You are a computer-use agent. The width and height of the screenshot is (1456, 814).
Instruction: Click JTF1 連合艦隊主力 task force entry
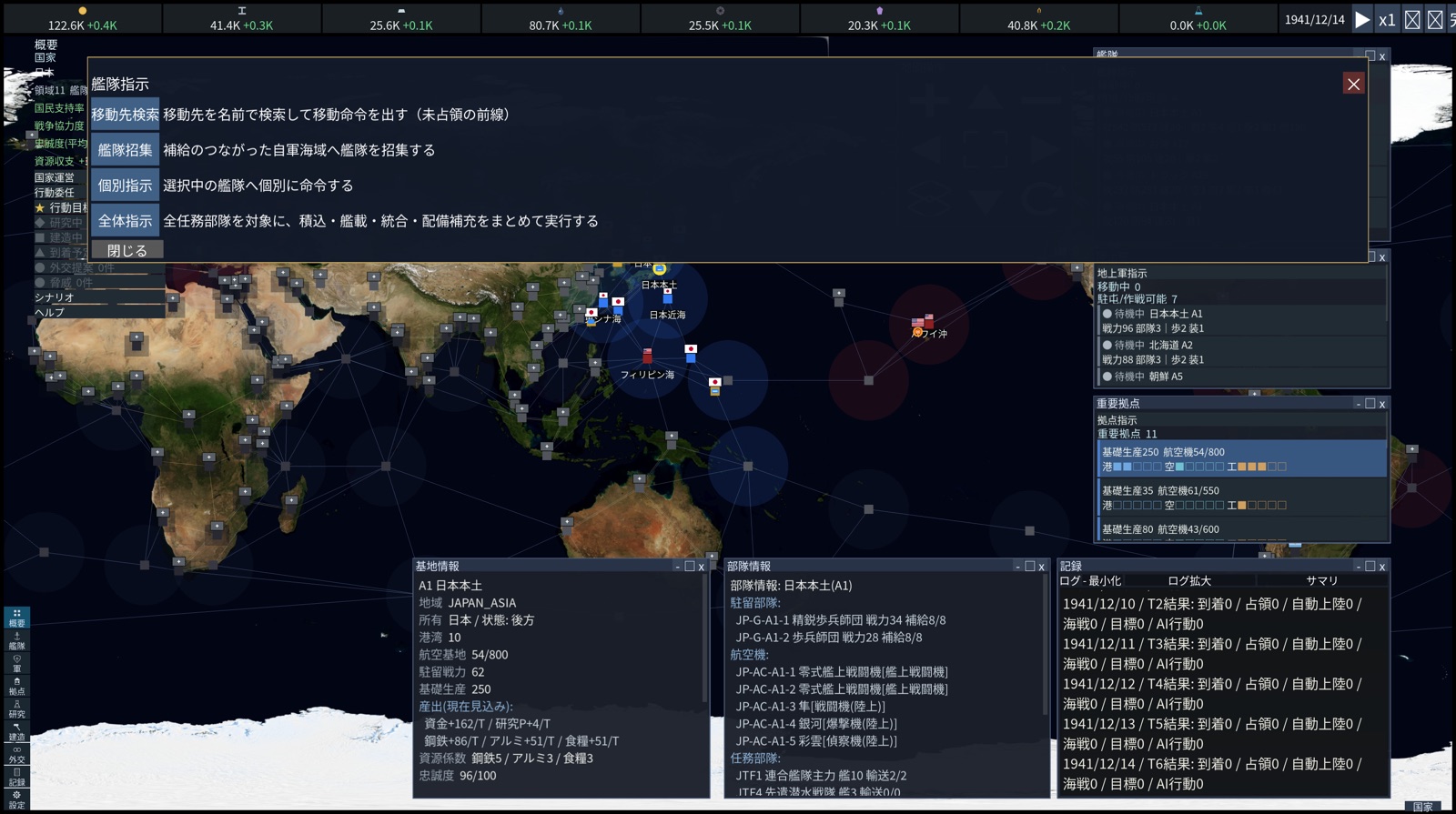[821, 776]
